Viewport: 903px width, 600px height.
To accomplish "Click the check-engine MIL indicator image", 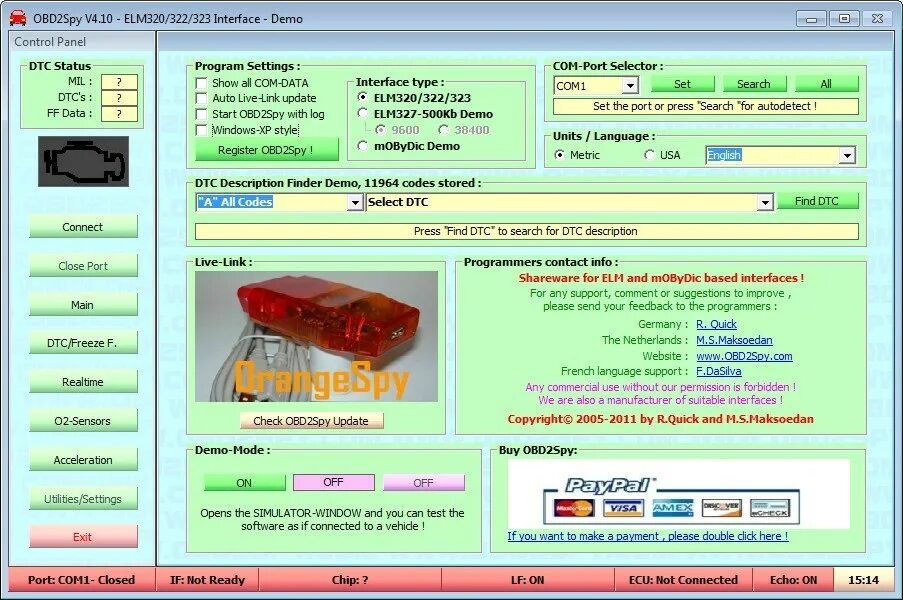I will (x=84, y=161).
